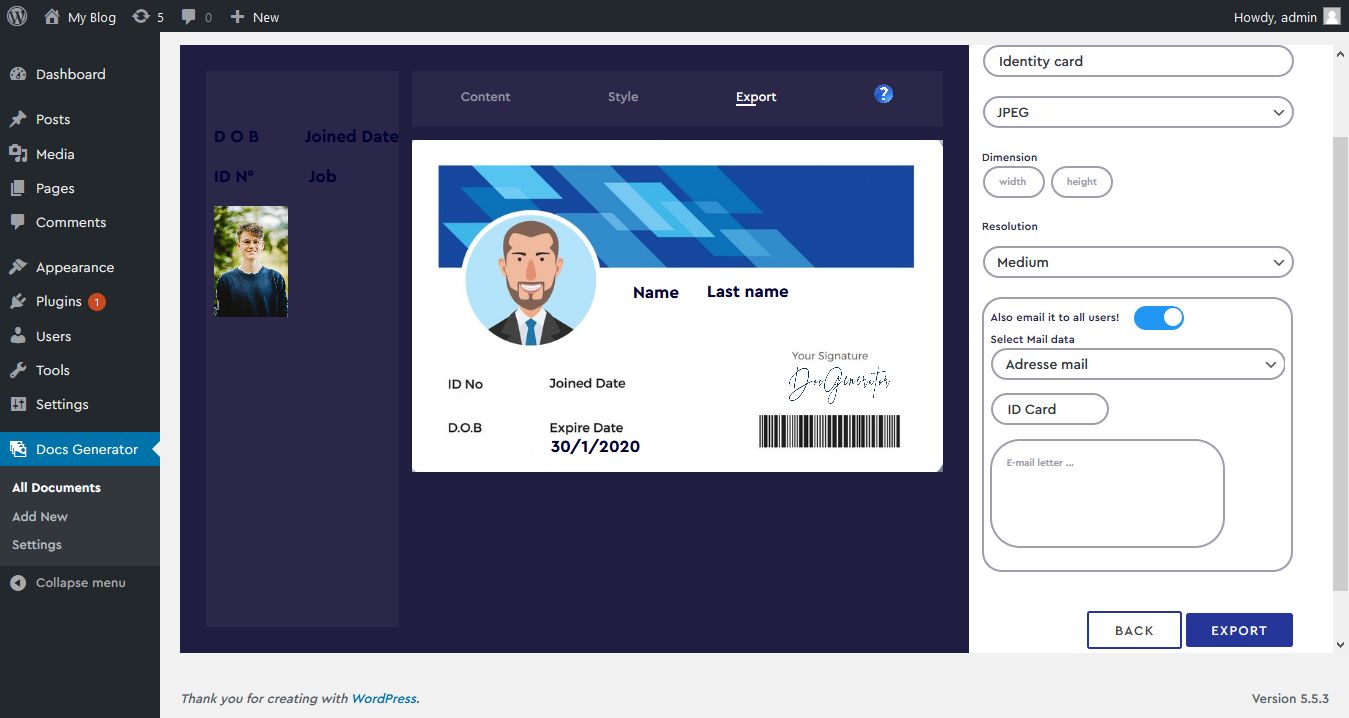Click the Settings sliders icon
The width and height of the screenshot is (1349, 718).
(x=18, y=404)
